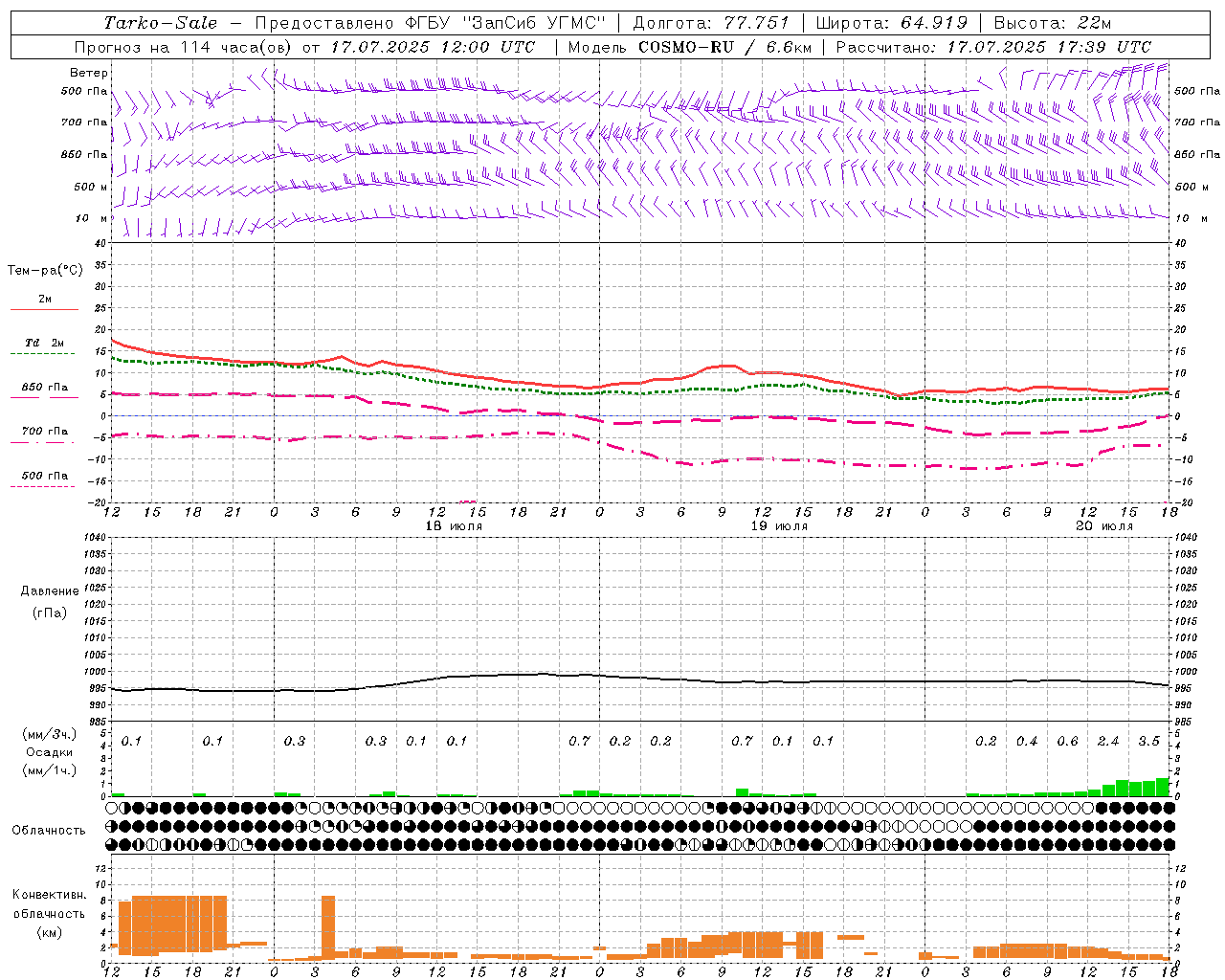Click the "Конвективн." convective cloud label

[x=50, y=895]
